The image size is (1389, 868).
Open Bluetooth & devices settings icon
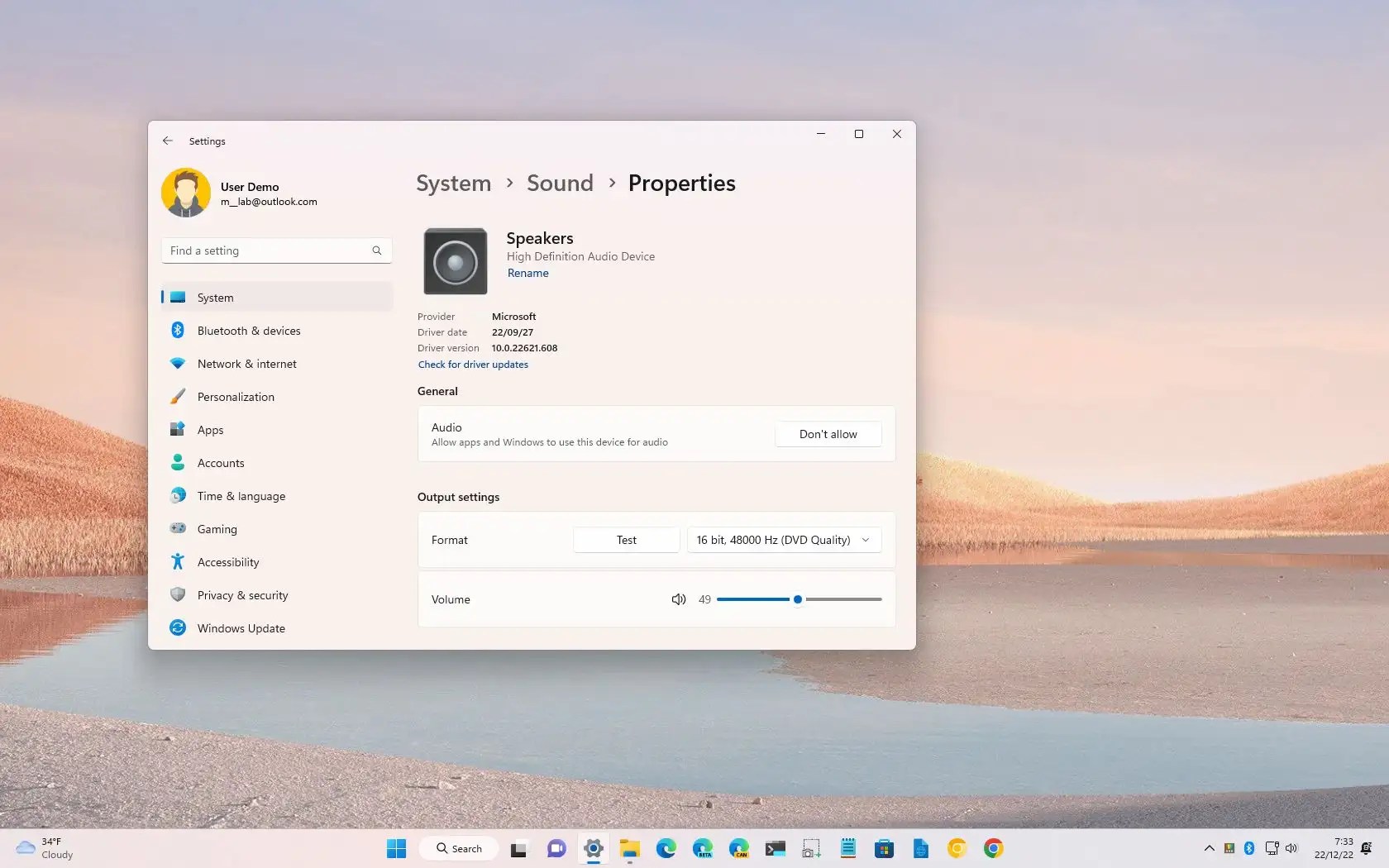point(179,330)
